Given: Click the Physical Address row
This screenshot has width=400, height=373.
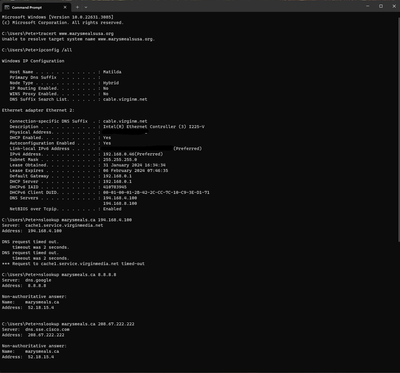Looking at the screenshot, I should click(78, 132).
